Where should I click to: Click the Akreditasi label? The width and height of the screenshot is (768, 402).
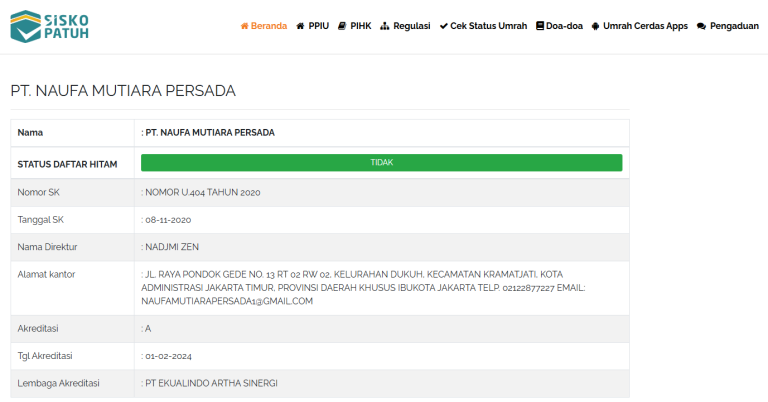tap(38, 329)
